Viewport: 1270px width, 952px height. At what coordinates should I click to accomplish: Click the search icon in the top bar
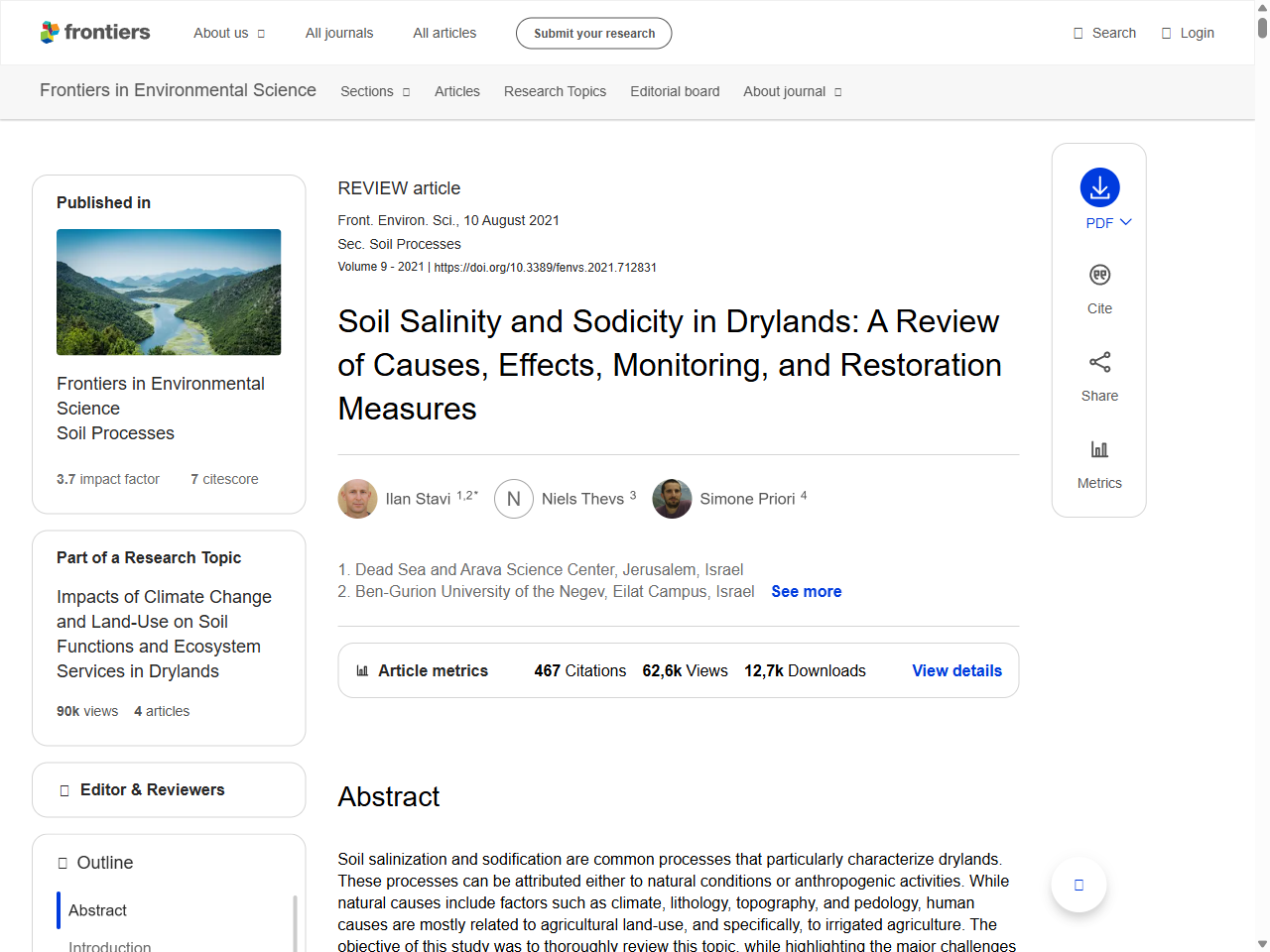1079,33
